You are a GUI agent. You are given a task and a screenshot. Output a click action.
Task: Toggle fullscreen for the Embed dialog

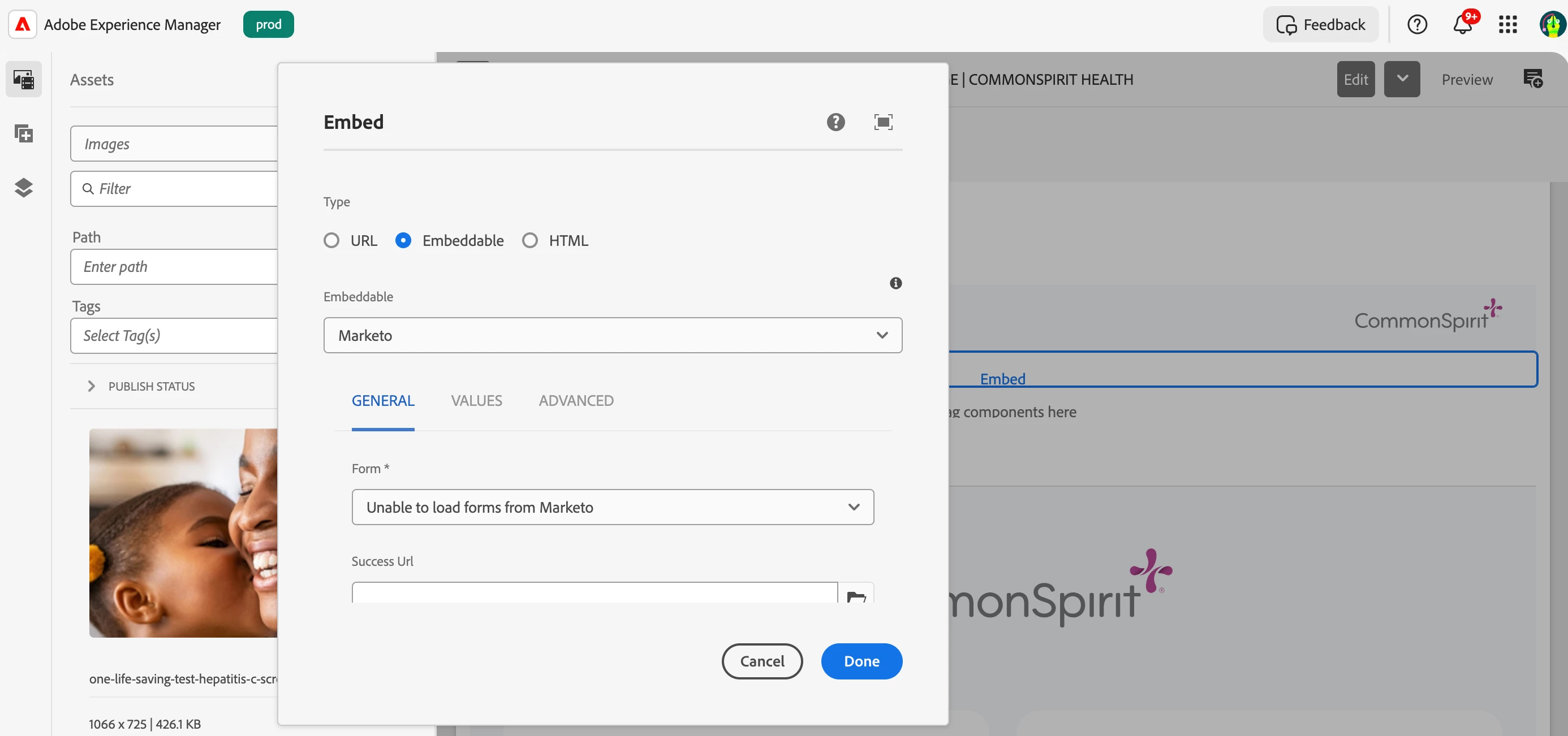pos(882,122)
